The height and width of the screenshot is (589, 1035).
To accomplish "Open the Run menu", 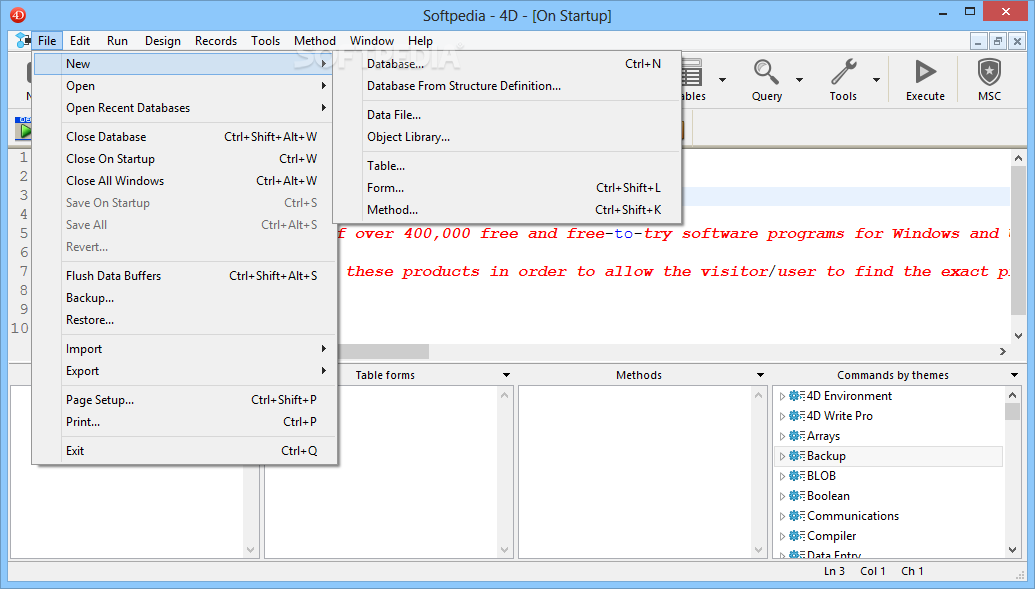I will click(x=117, y=41).
